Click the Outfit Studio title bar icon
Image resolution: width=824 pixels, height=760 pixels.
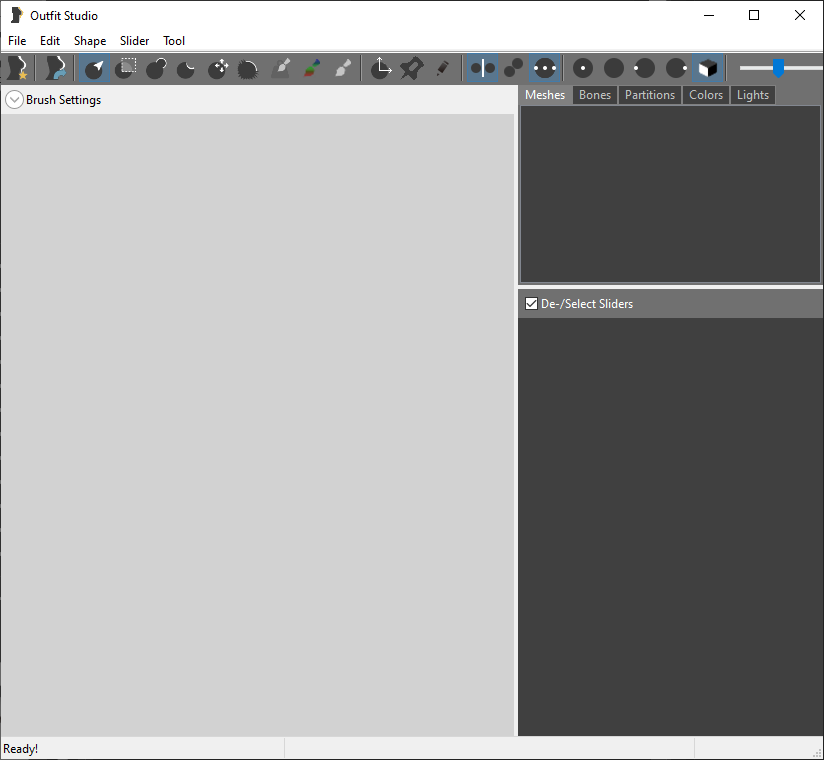[x=17, y=15]
